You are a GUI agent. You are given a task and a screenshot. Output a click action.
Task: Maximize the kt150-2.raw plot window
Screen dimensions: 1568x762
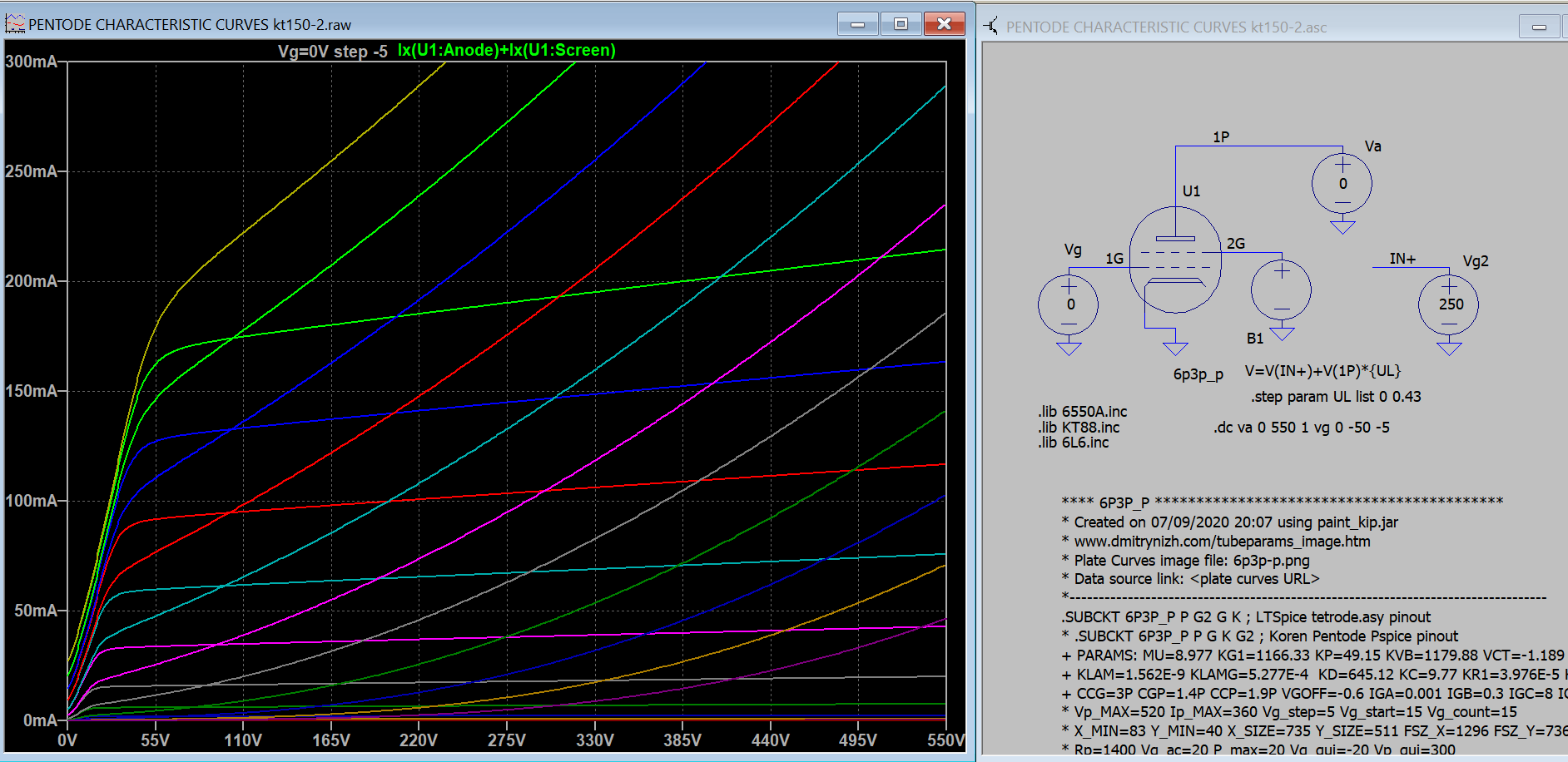[x=901, y=24]
